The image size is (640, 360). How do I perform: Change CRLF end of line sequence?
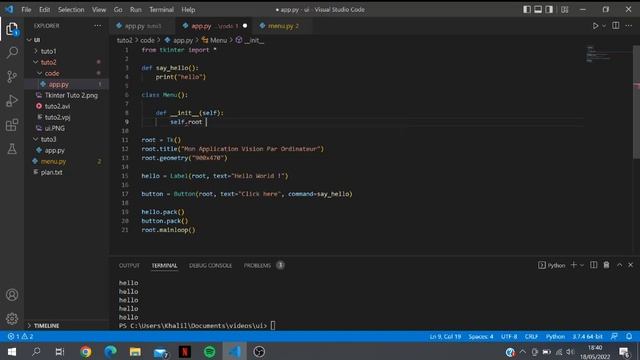pos(531,336)
